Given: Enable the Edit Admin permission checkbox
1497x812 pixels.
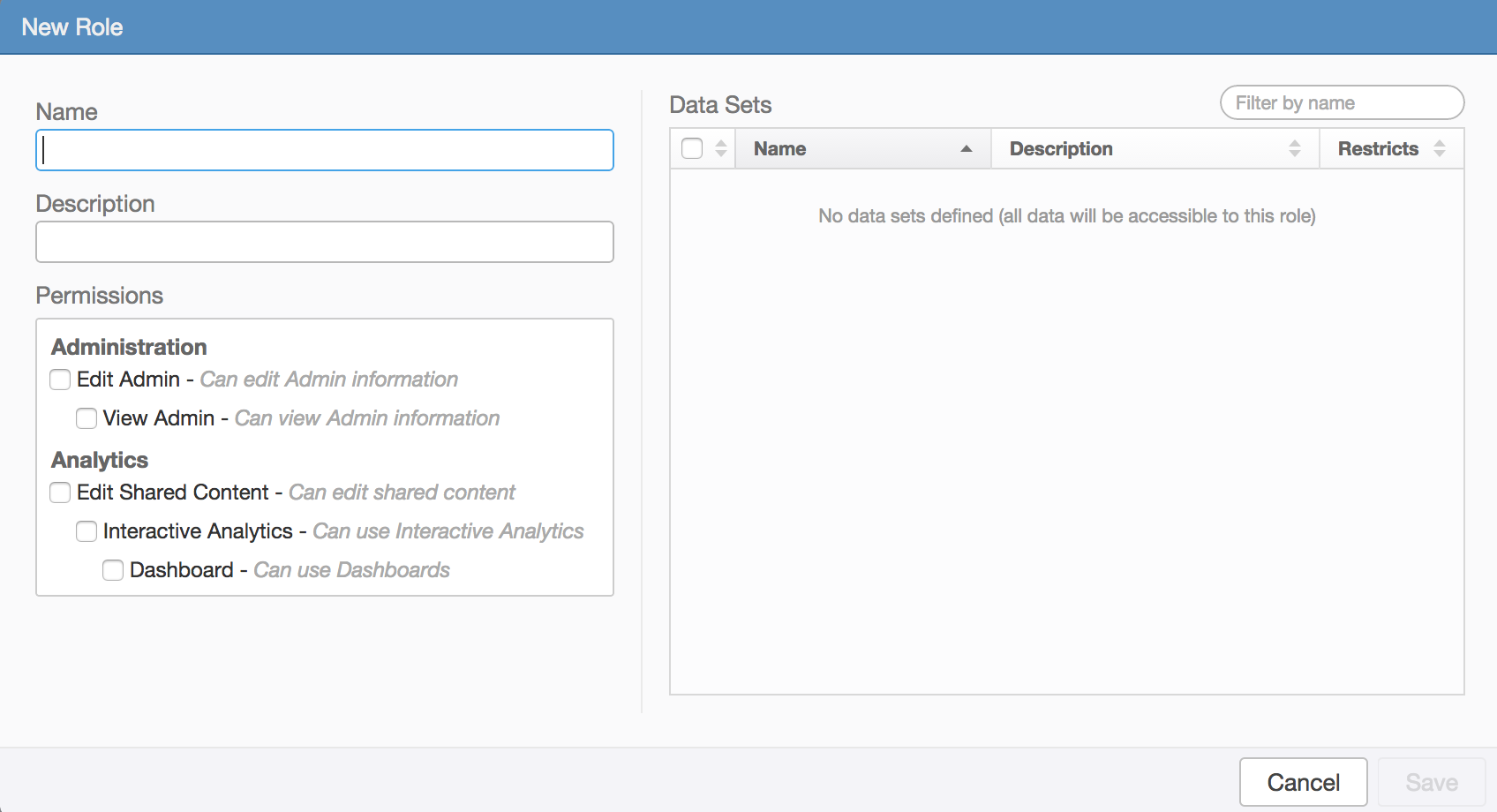Looking at the screenshot, I should (60, 380).
